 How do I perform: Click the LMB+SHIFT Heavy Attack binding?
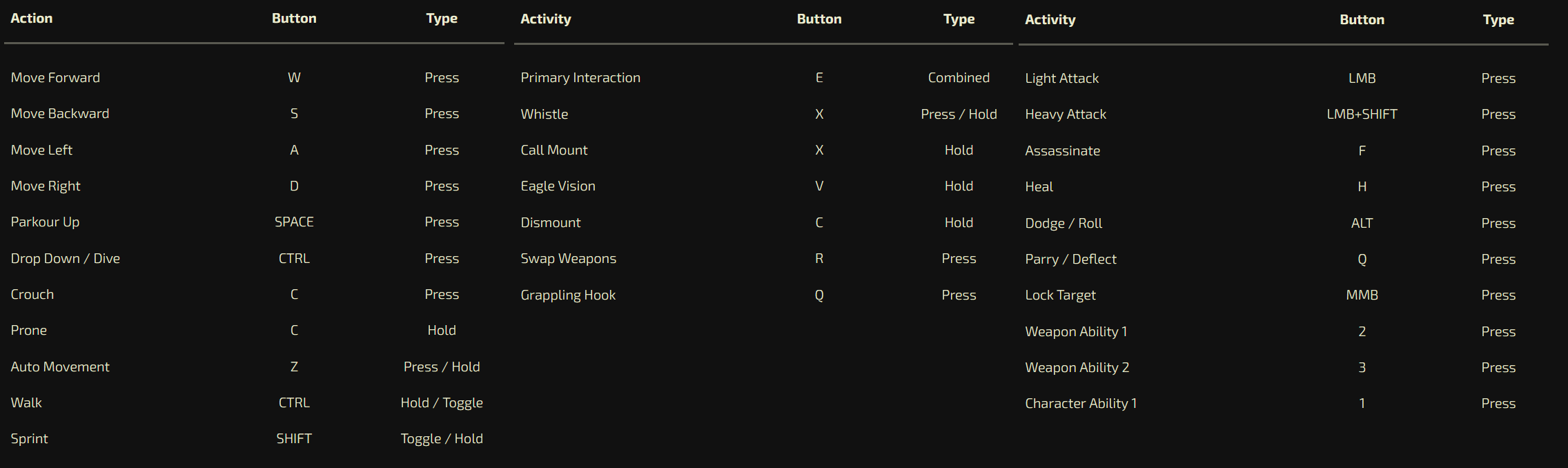pyautogui.click(x=1362, y=114)
